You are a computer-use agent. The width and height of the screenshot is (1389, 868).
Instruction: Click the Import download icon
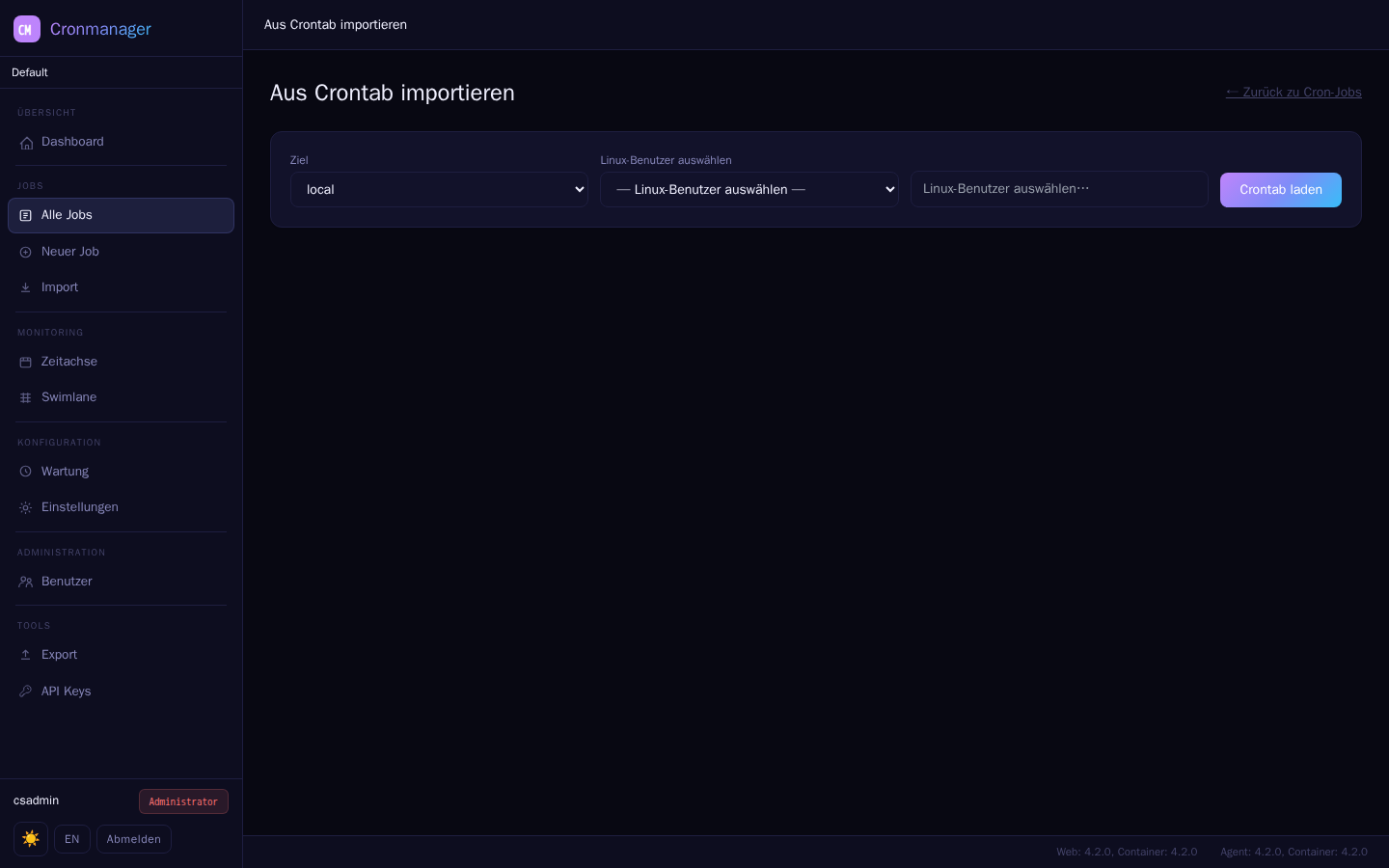[x=26, y=288]
